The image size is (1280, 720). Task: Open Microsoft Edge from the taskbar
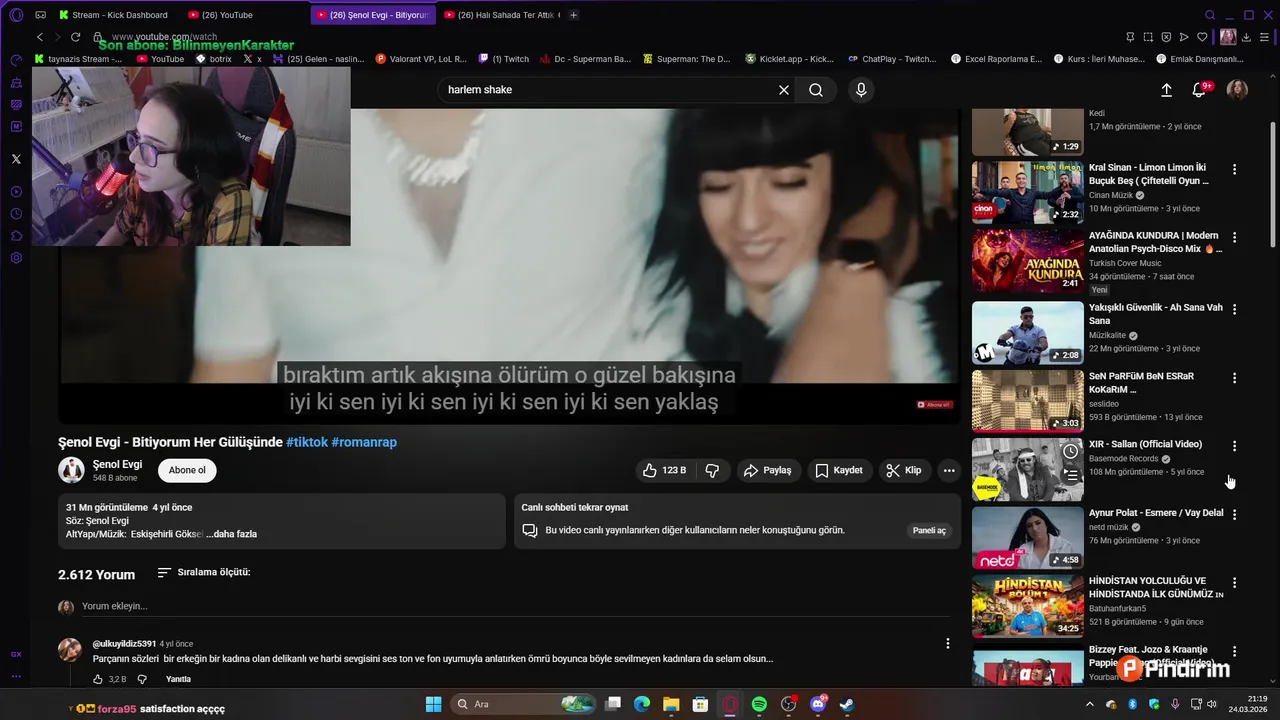tap(642, 704)
